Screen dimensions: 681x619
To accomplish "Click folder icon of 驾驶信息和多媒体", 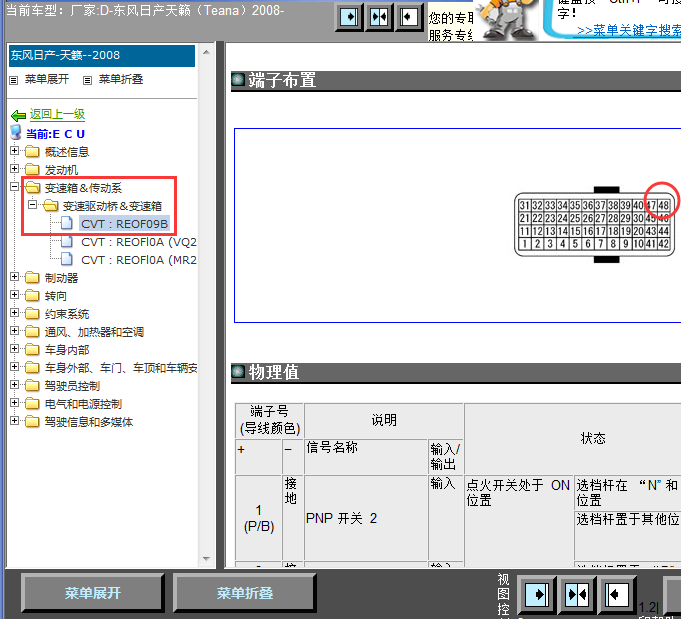I will [32, 422].
